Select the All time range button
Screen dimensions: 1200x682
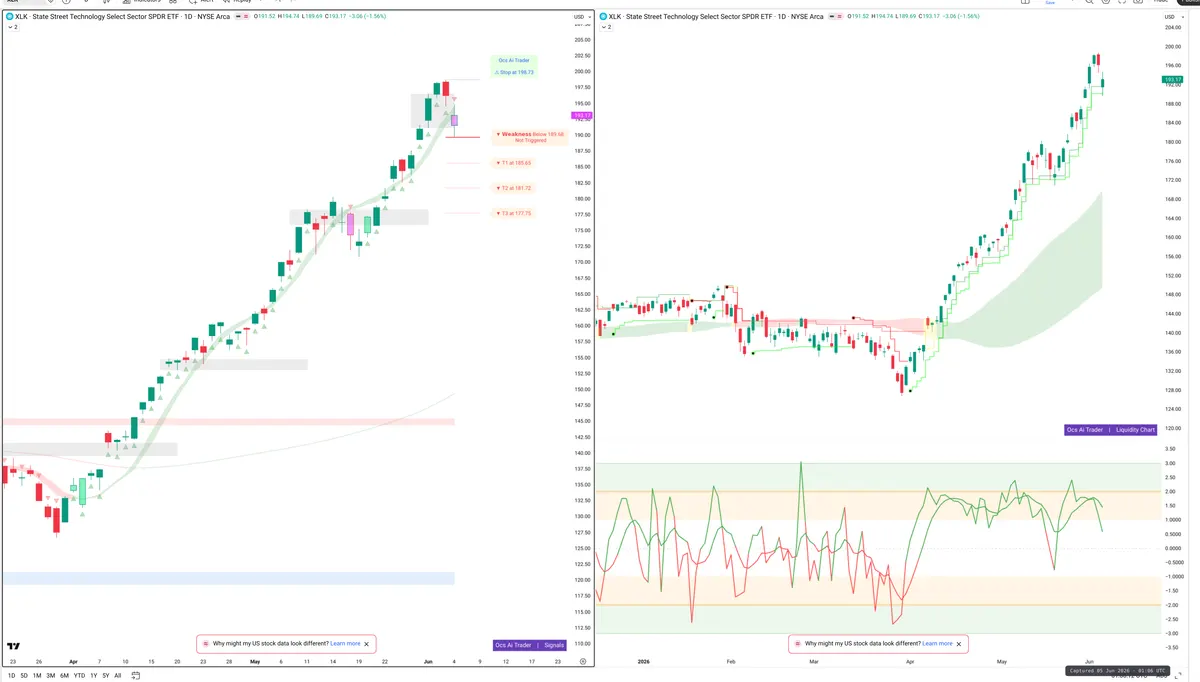point(117,676)
